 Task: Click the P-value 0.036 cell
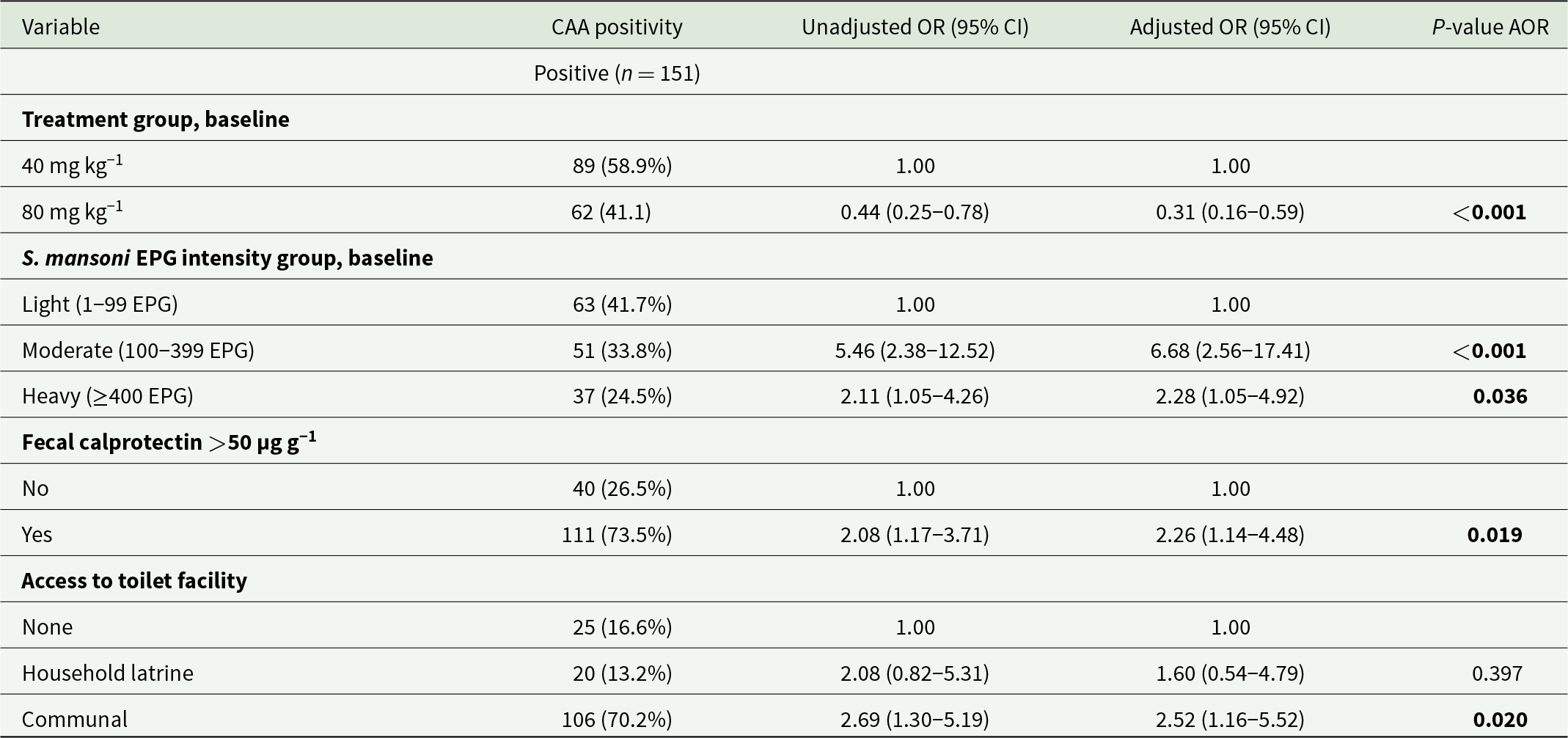pyautogui.click(x=1500, y=396)
